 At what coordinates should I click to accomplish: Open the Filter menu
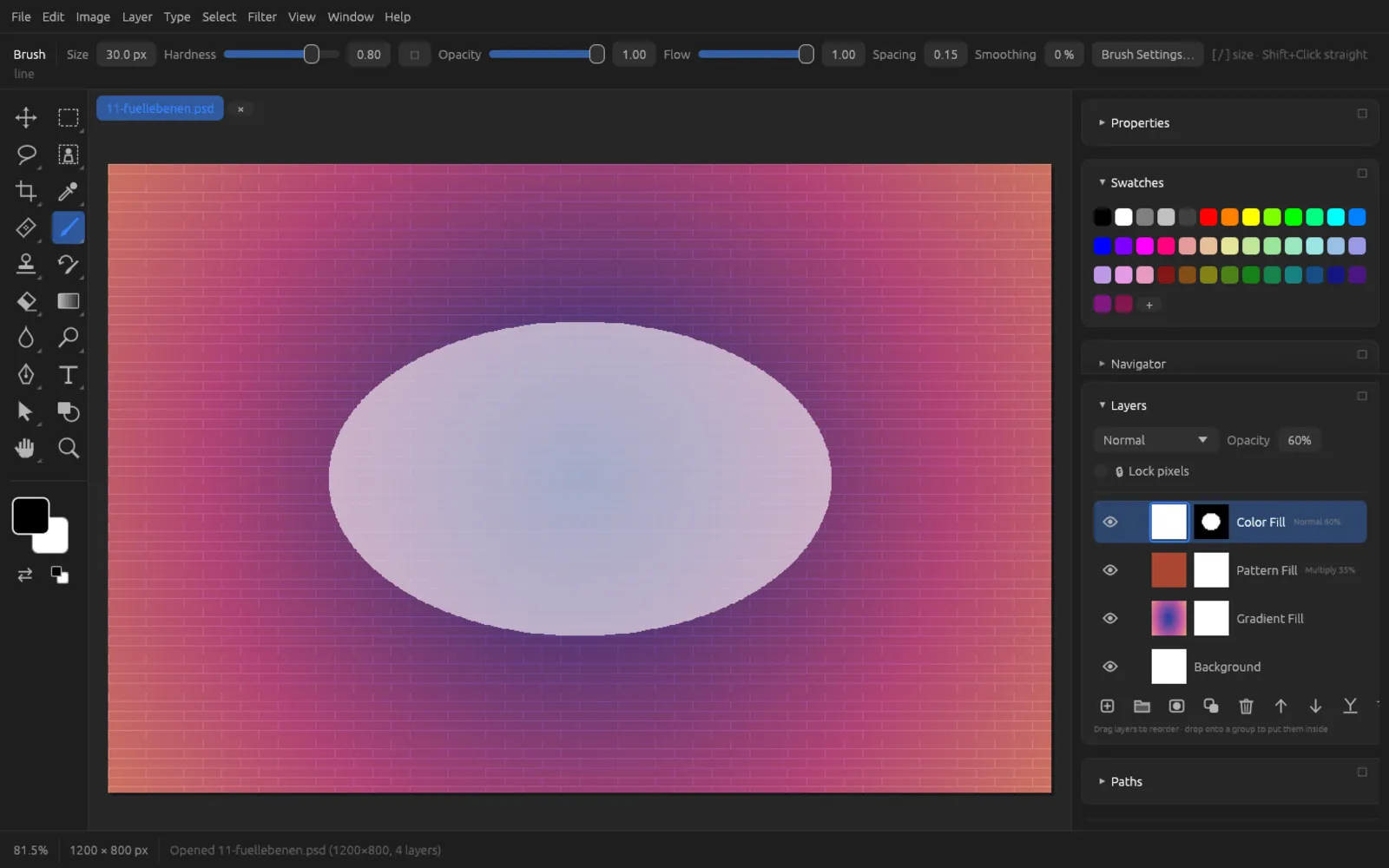262,16
